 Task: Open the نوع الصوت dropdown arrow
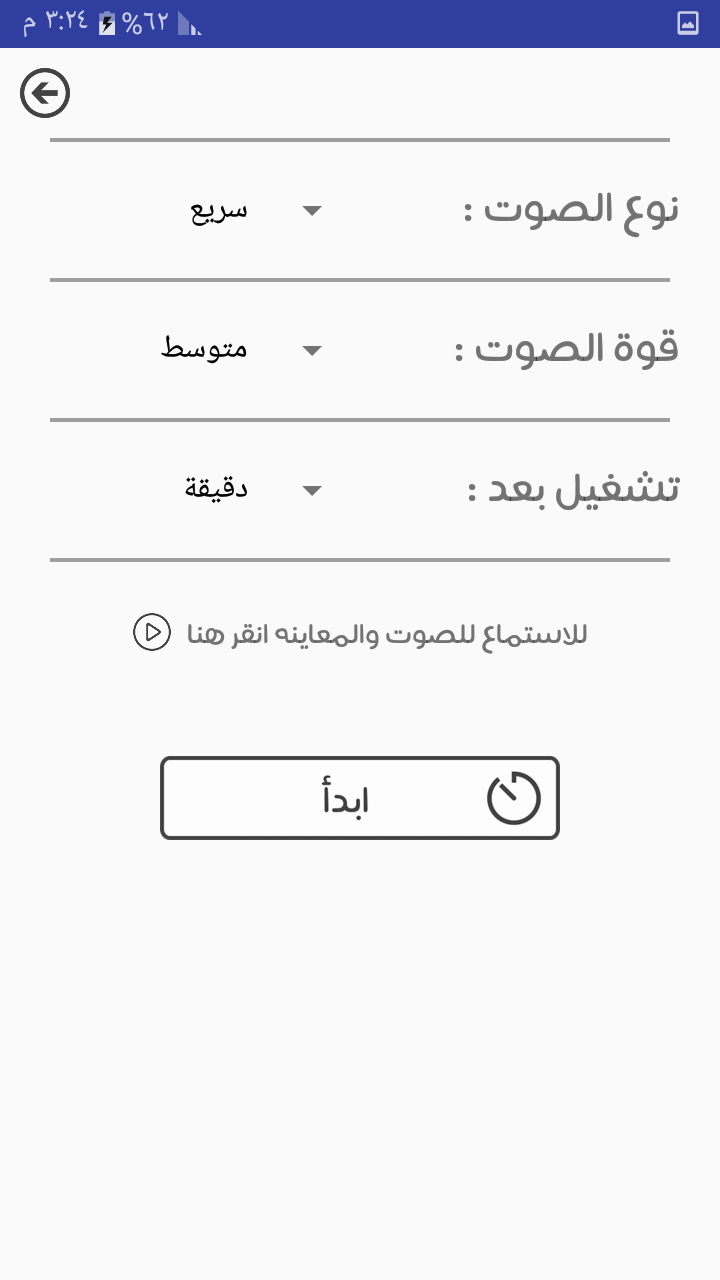click(312, 210)
